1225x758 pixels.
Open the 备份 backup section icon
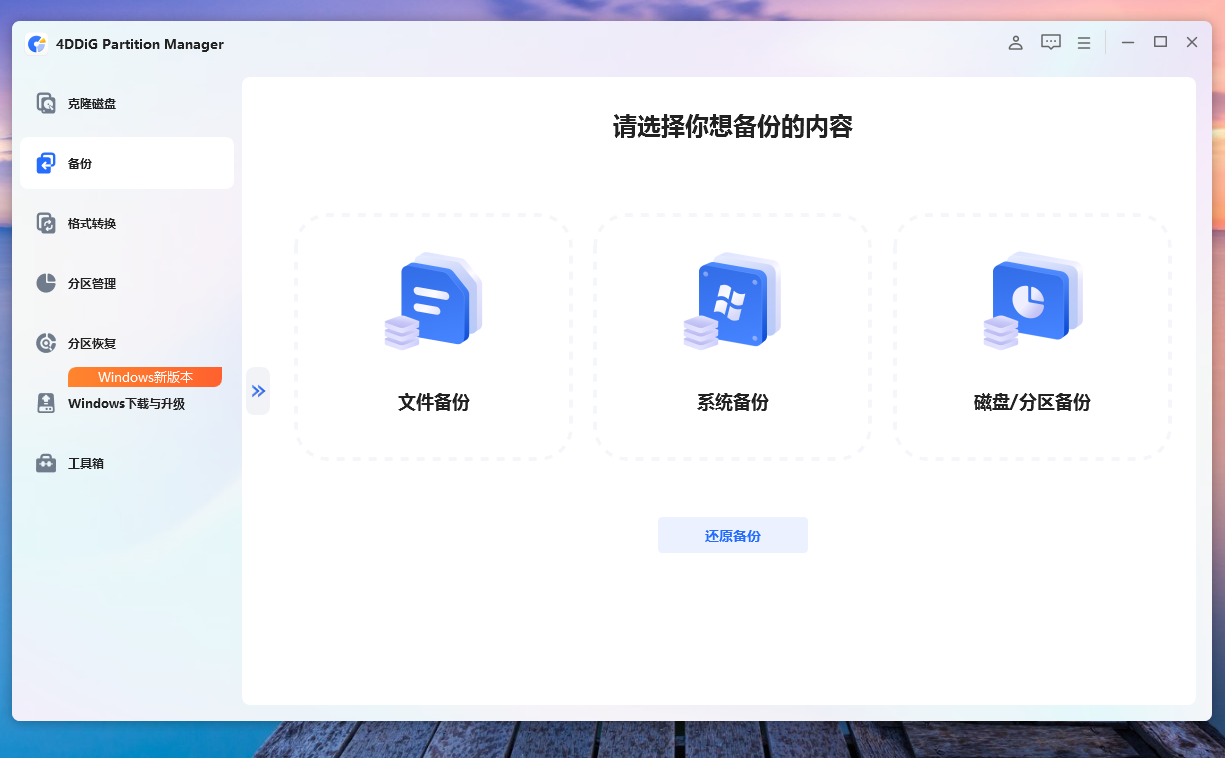click(x=46, y=162)
